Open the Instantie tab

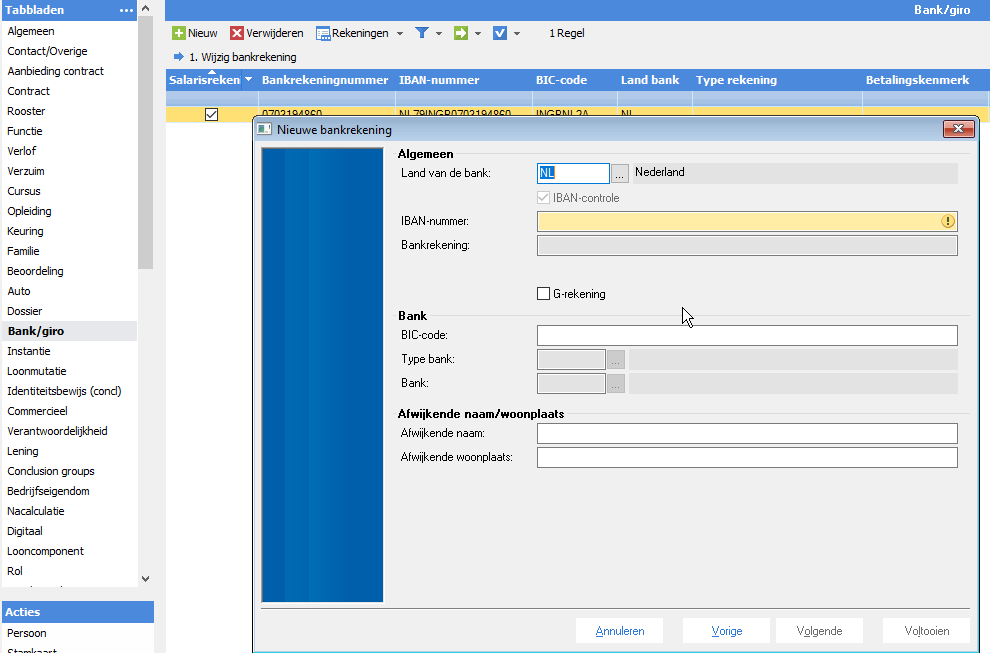pos(29,351)
